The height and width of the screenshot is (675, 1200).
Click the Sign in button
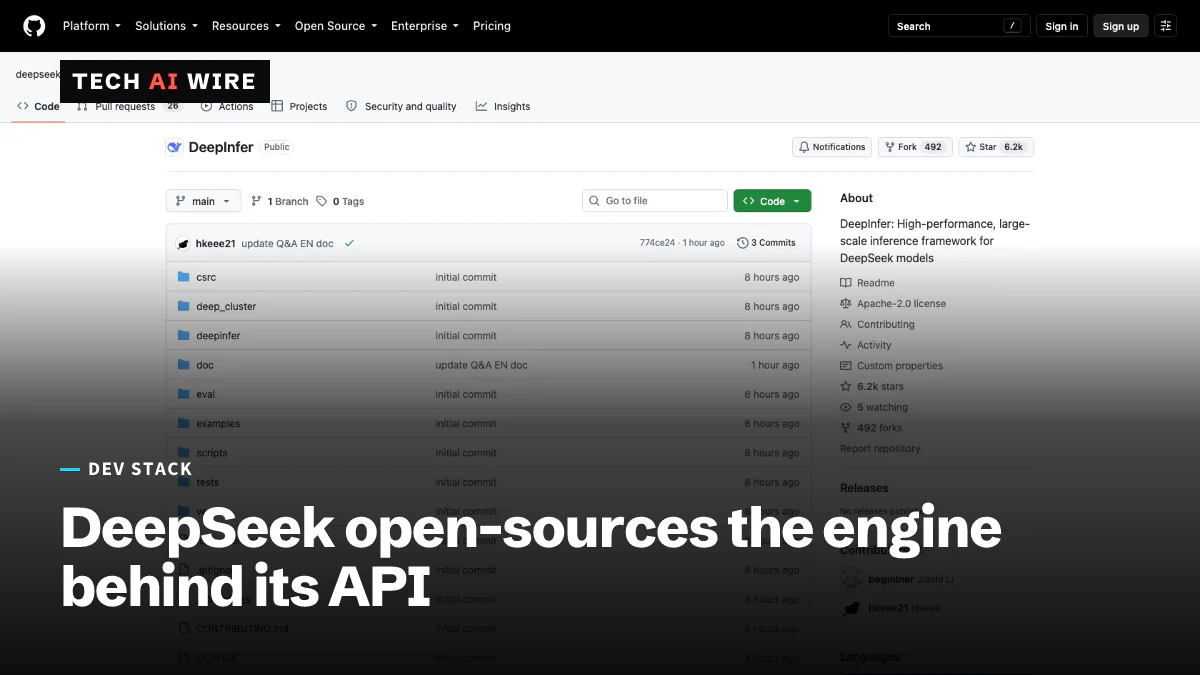[x=1062, y=26]
